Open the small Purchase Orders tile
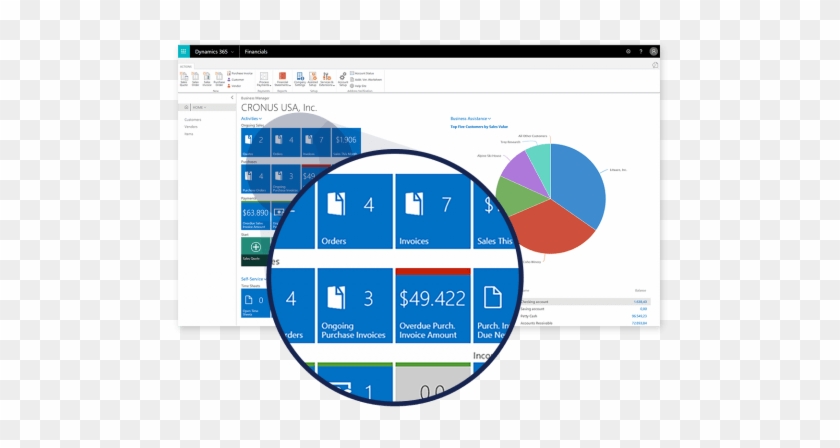Viewport: 840px width, 448px height. coord(256,179)
